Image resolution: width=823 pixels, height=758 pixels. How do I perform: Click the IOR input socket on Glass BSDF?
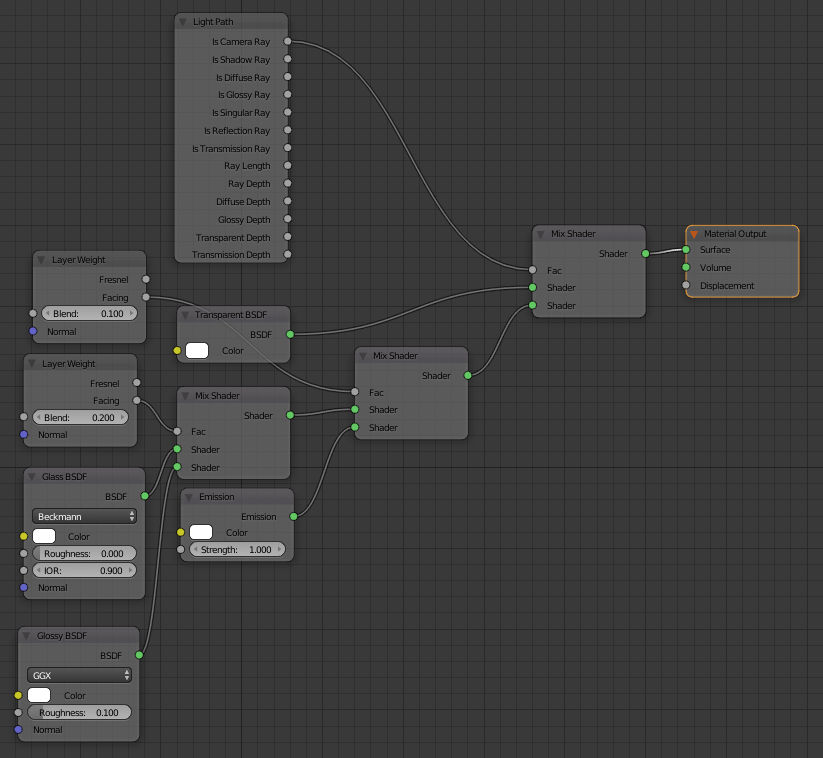tap(24, 571)
